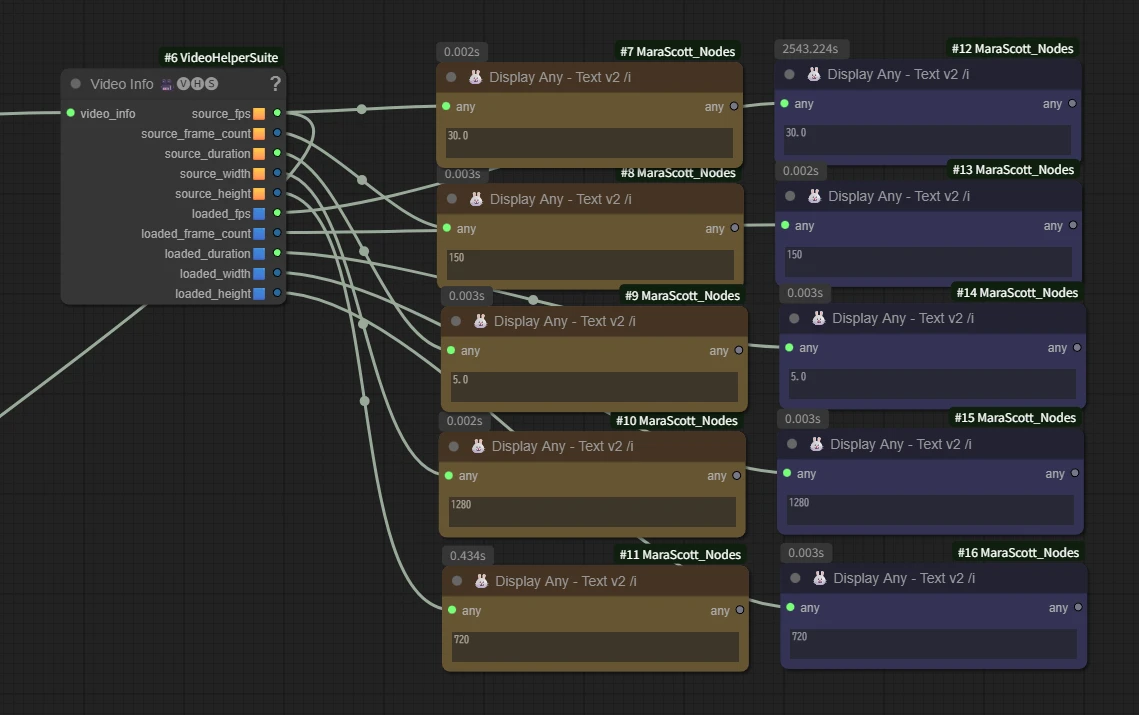Viewport: 1139px width, 715px height.
Task: Toggle the gray collapse dot on Video Info node
Action: click(76, 84)
